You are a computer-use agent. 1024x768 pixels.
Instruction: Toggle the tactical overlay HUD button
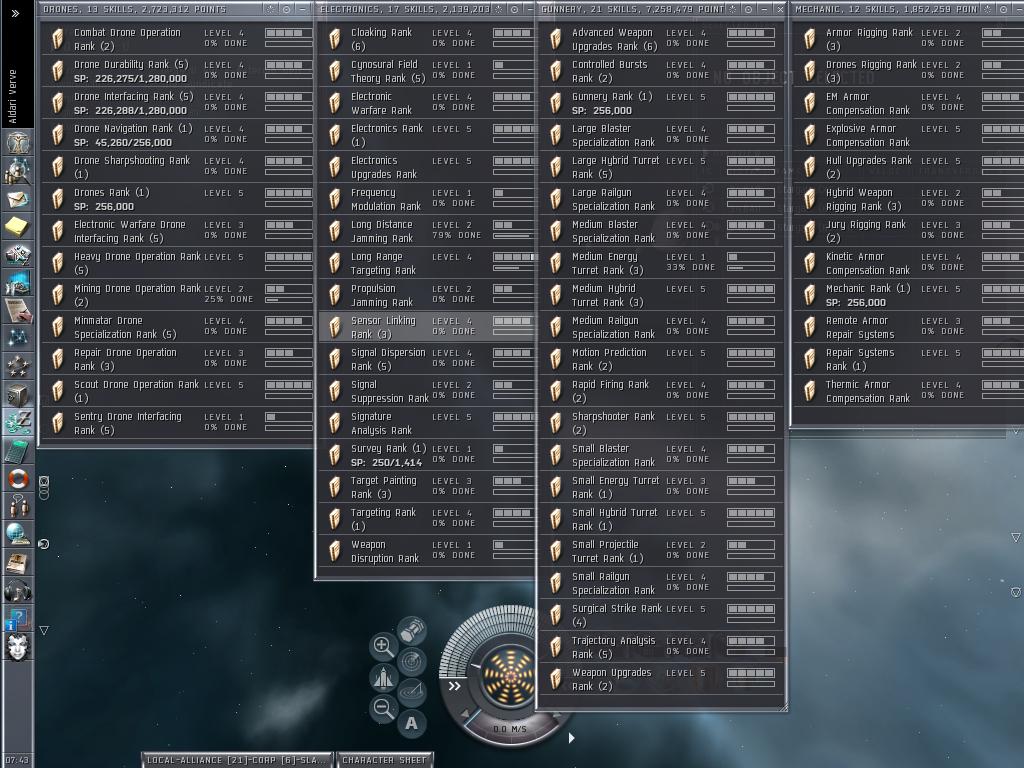(412, 692)
